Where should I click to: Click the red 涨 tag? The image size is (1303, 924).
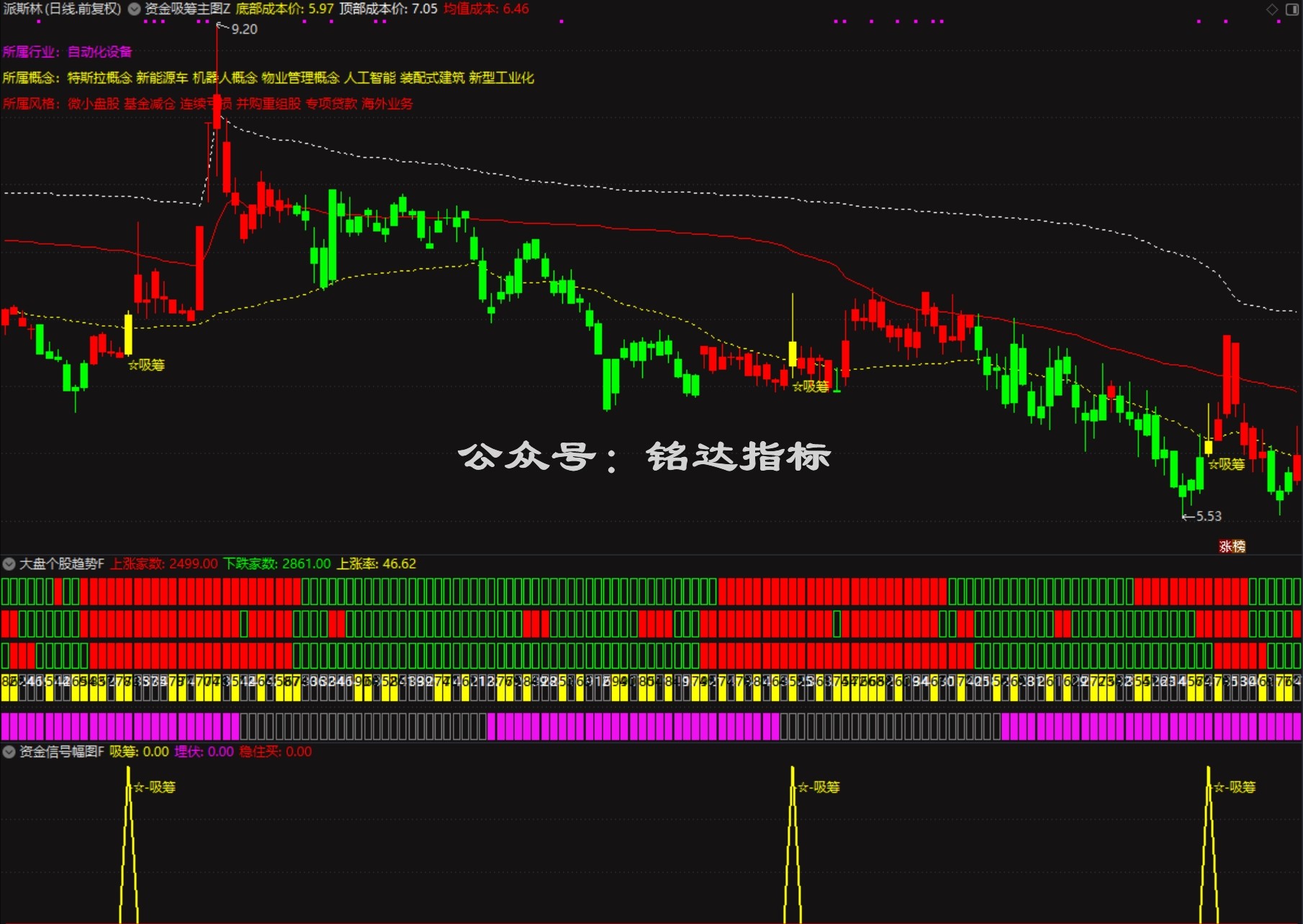pos(1225,546)
